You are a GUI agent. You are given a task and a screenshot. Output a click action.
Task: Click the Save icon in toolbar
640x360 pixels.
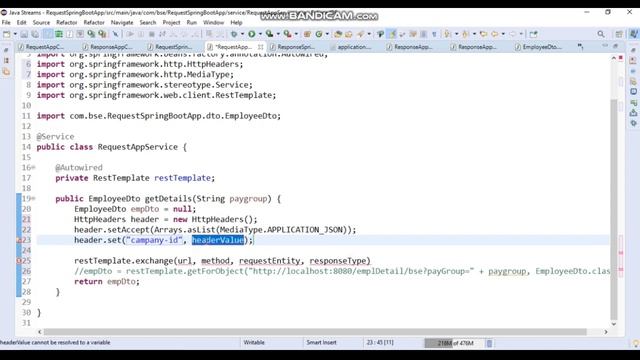(x=24, y=34)
